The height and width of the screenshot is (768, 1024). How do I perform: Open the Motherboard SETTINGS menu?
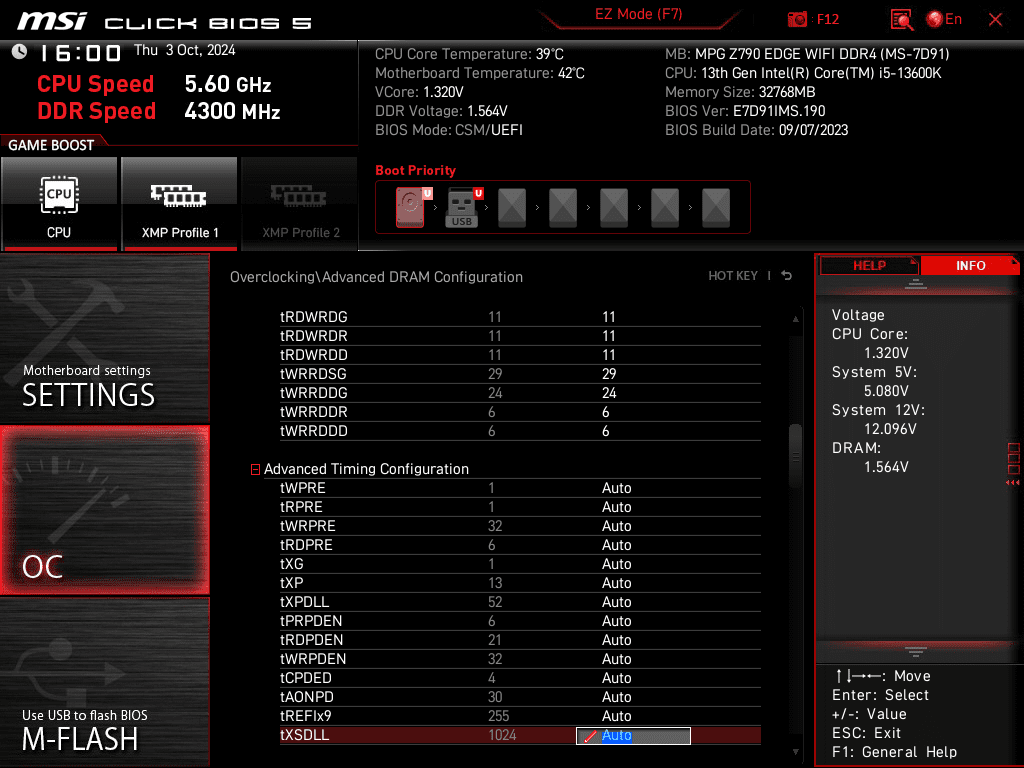pos(104,338)
